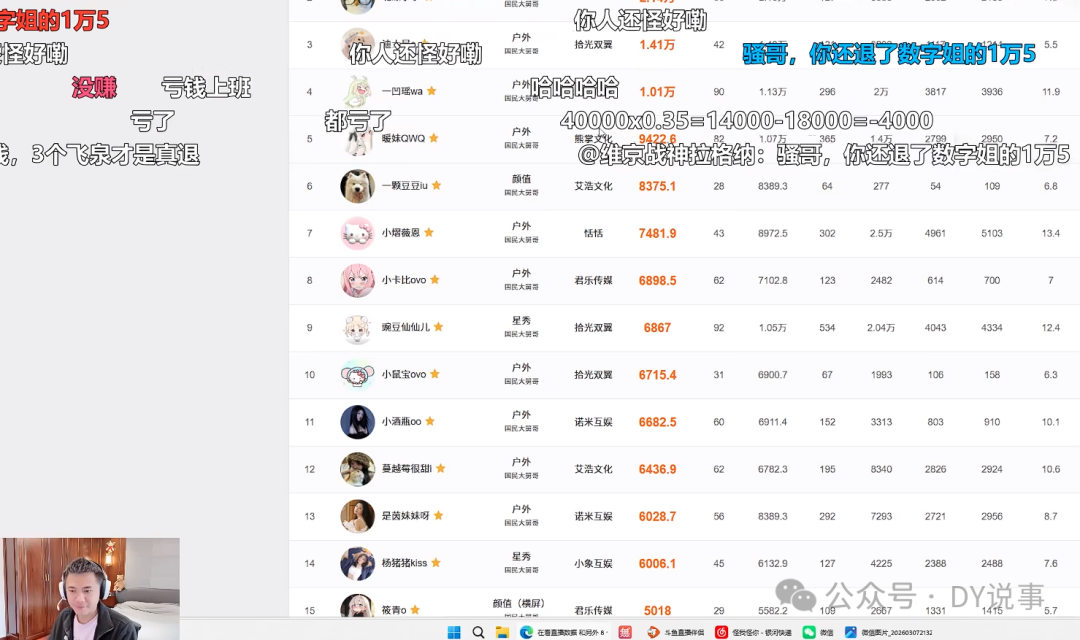Open streamer name 是茵妹妹呀
This screenshot has height=640, width=1080.
point(406,516)
